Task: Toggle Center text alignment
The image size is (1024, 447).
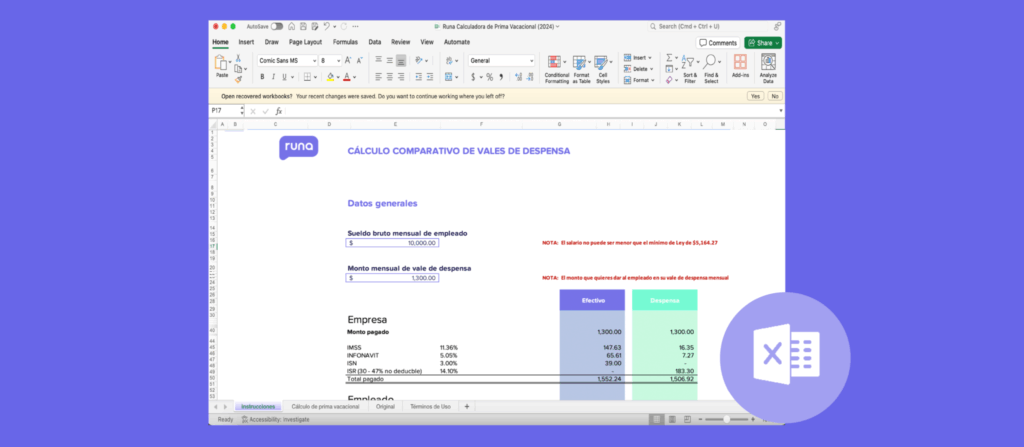Action: [390, 77]
